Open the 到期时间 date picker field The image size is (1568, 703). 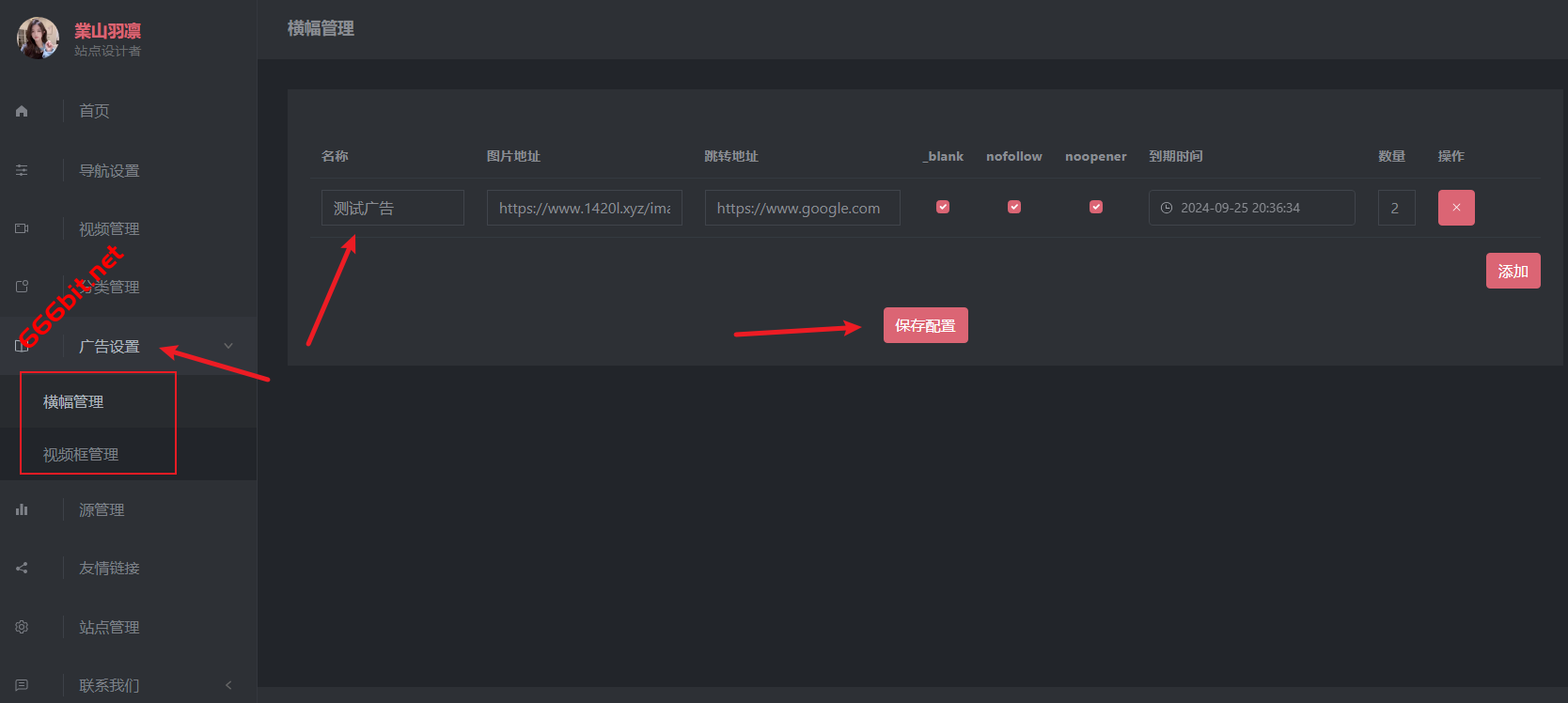1252,208
